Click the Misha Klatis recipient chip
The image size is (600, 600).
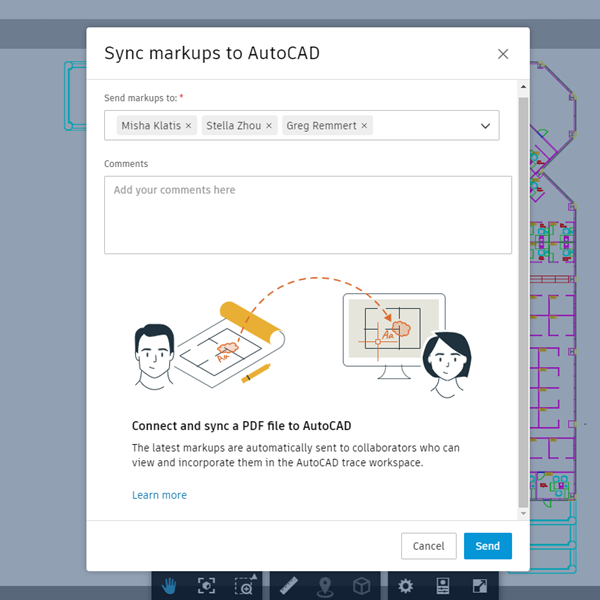point(157,126)
